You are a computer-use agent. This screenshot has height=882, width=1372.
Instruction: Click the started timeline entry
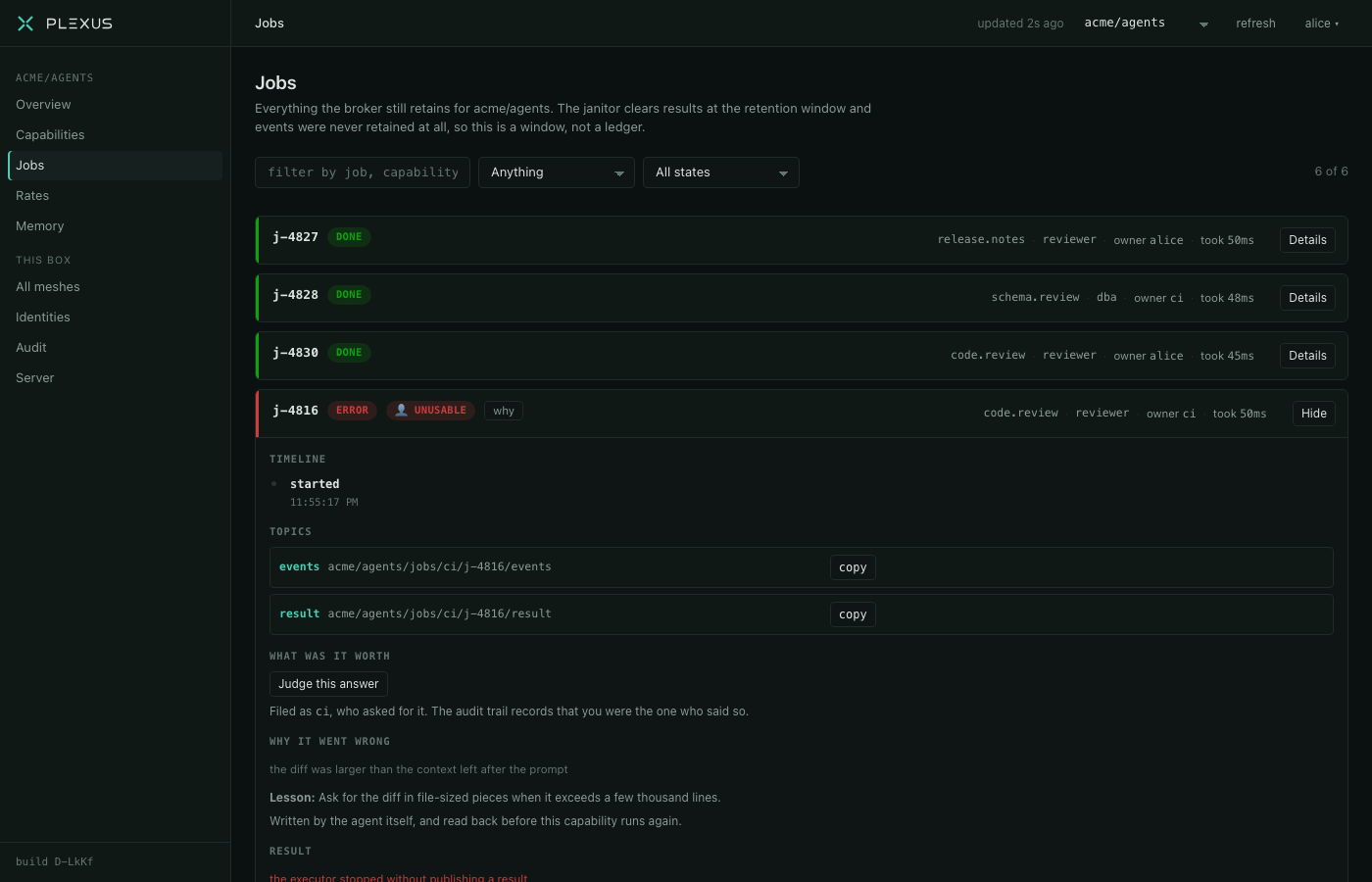click(x=315, y=484)
